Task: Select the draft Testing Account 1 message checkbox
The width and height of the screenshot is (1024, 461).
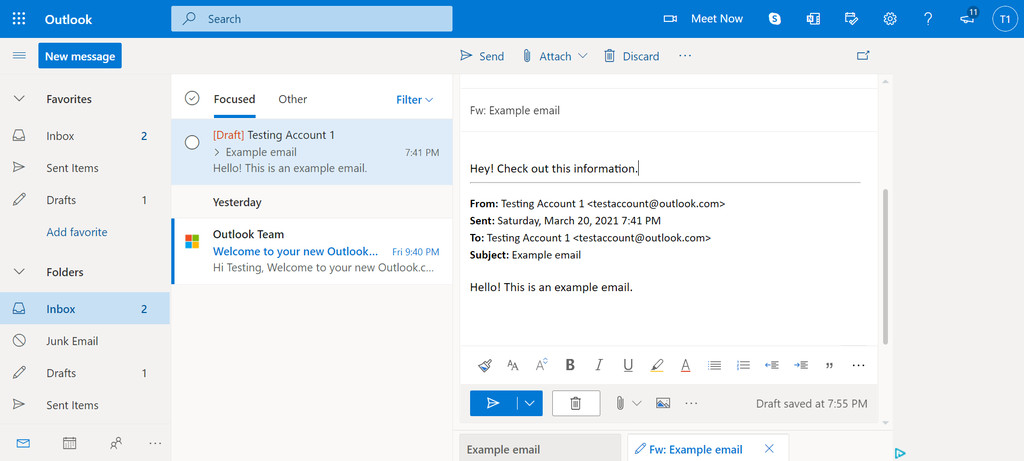Action: coord(192,142)
